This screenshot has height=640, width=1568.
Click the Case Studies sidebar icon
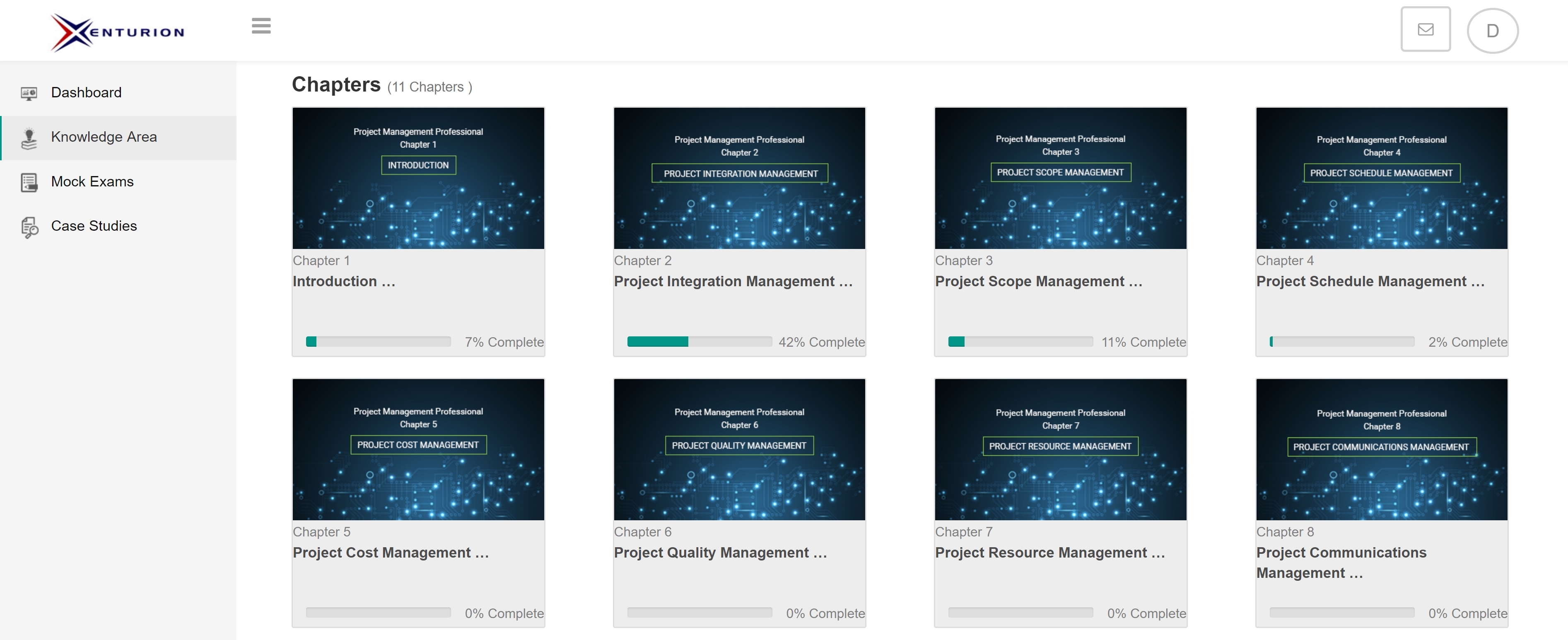pos(29,227)
